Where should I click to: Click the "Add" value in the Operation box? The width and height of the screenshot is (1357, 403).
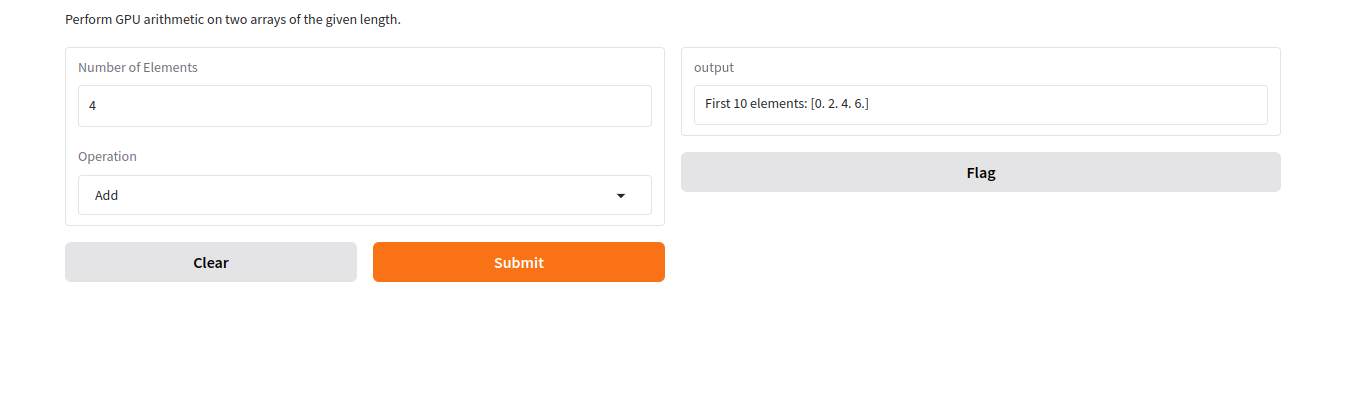point(107,196)
